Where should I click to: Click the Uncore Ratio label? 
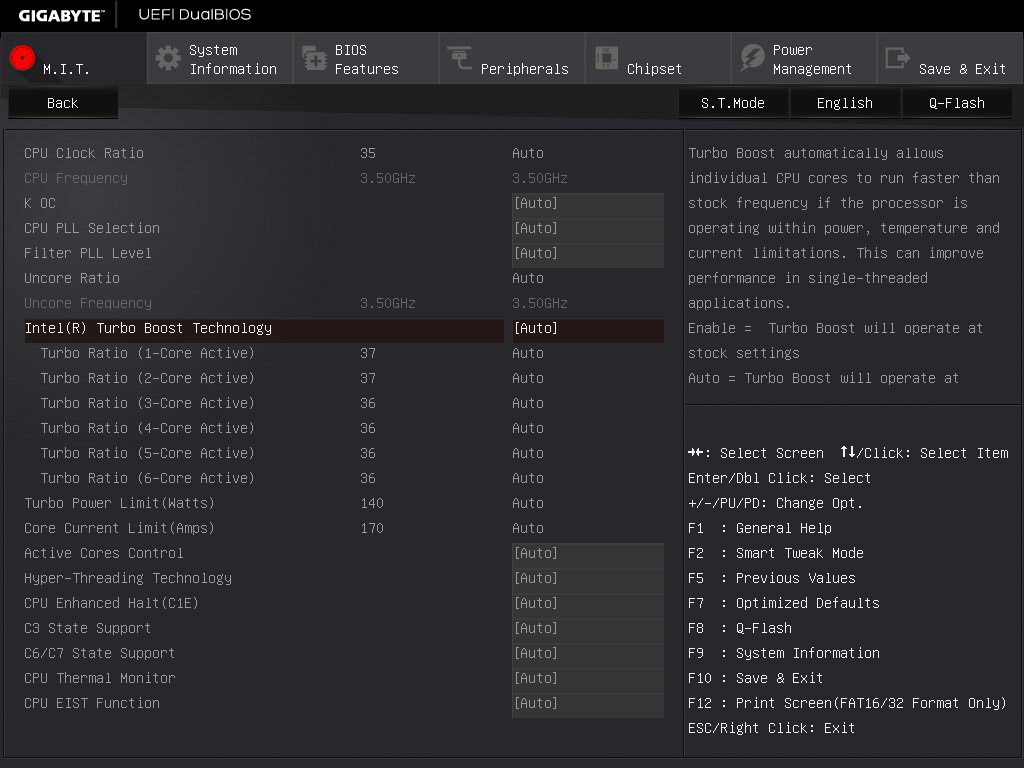(x=72, y=278)
